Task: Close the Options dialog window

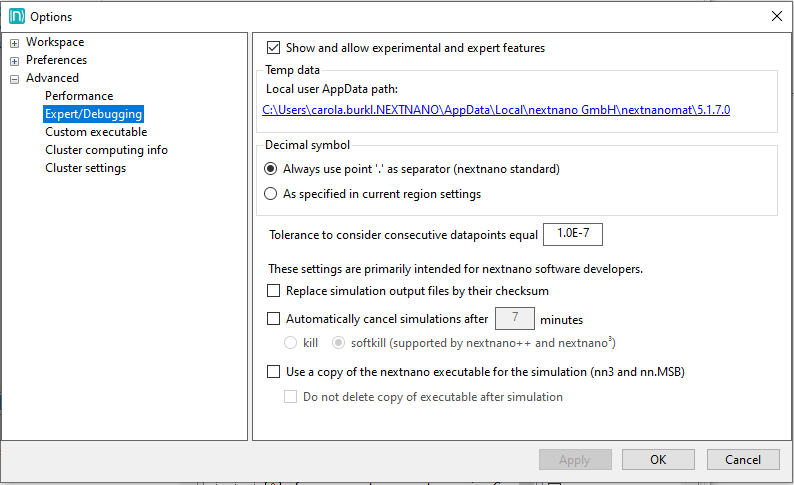Action: coord(776,16)
